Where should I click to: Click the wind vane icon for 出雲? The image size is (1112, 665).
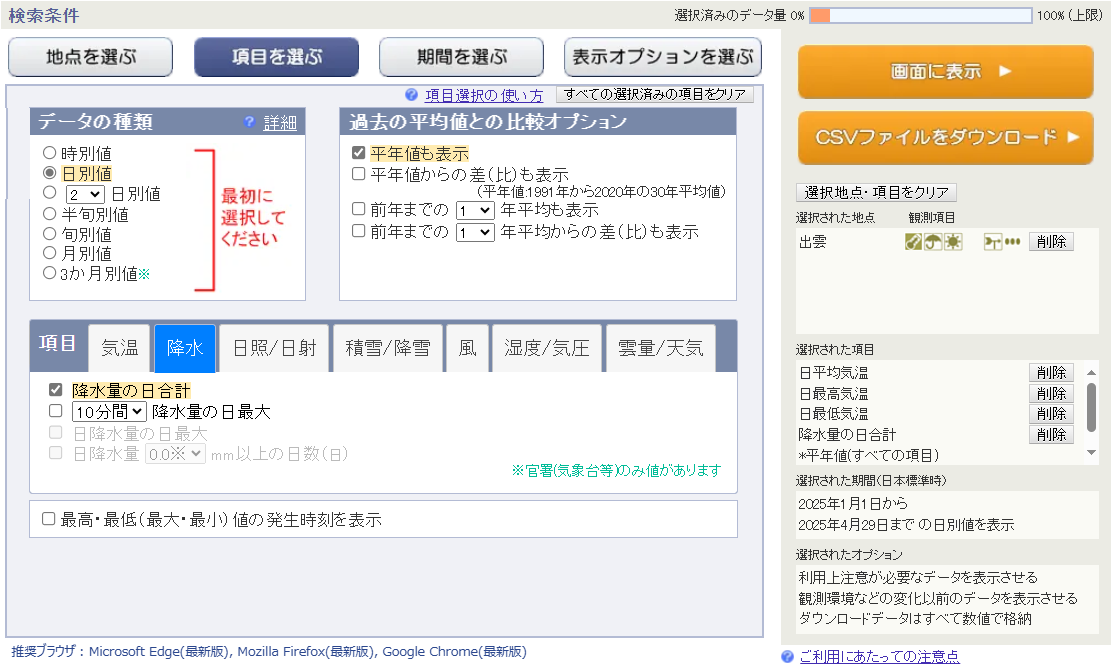click(993, 242)
